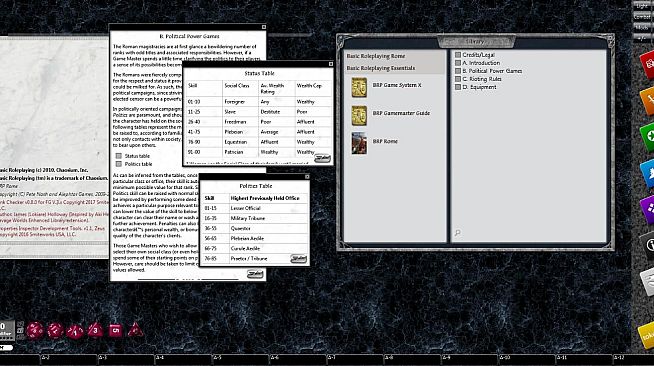
Task: Open the BRP Gamemaster Guide book icon
Action: (359, 115)
